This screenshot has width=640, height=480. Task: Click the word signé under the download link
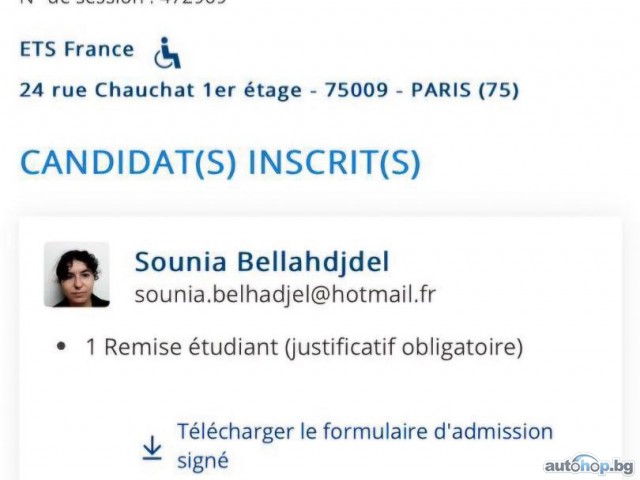(203, 460)
